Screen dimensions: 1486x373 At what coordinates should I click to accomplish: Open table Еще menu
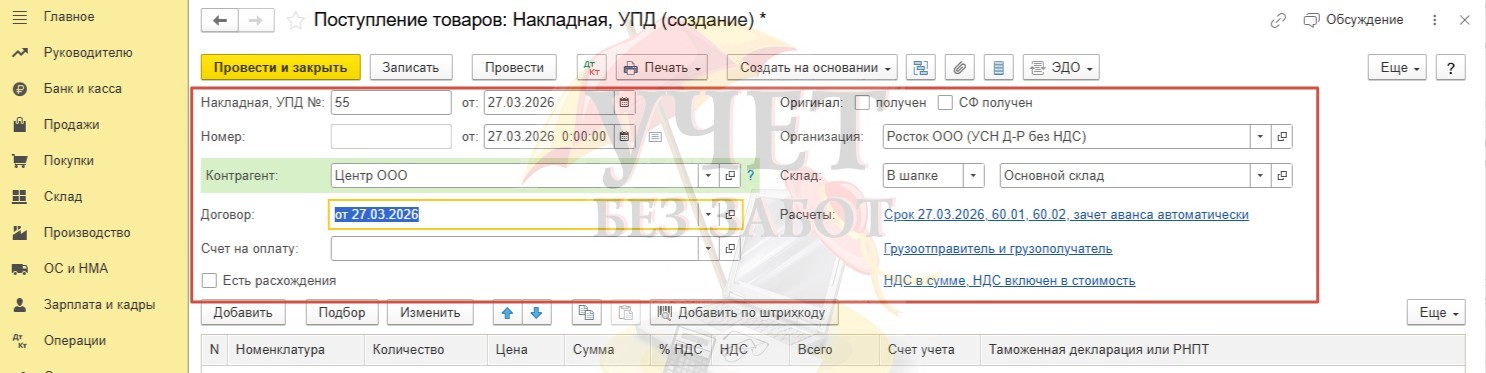pyautogui.click(x=1436, y=312)
